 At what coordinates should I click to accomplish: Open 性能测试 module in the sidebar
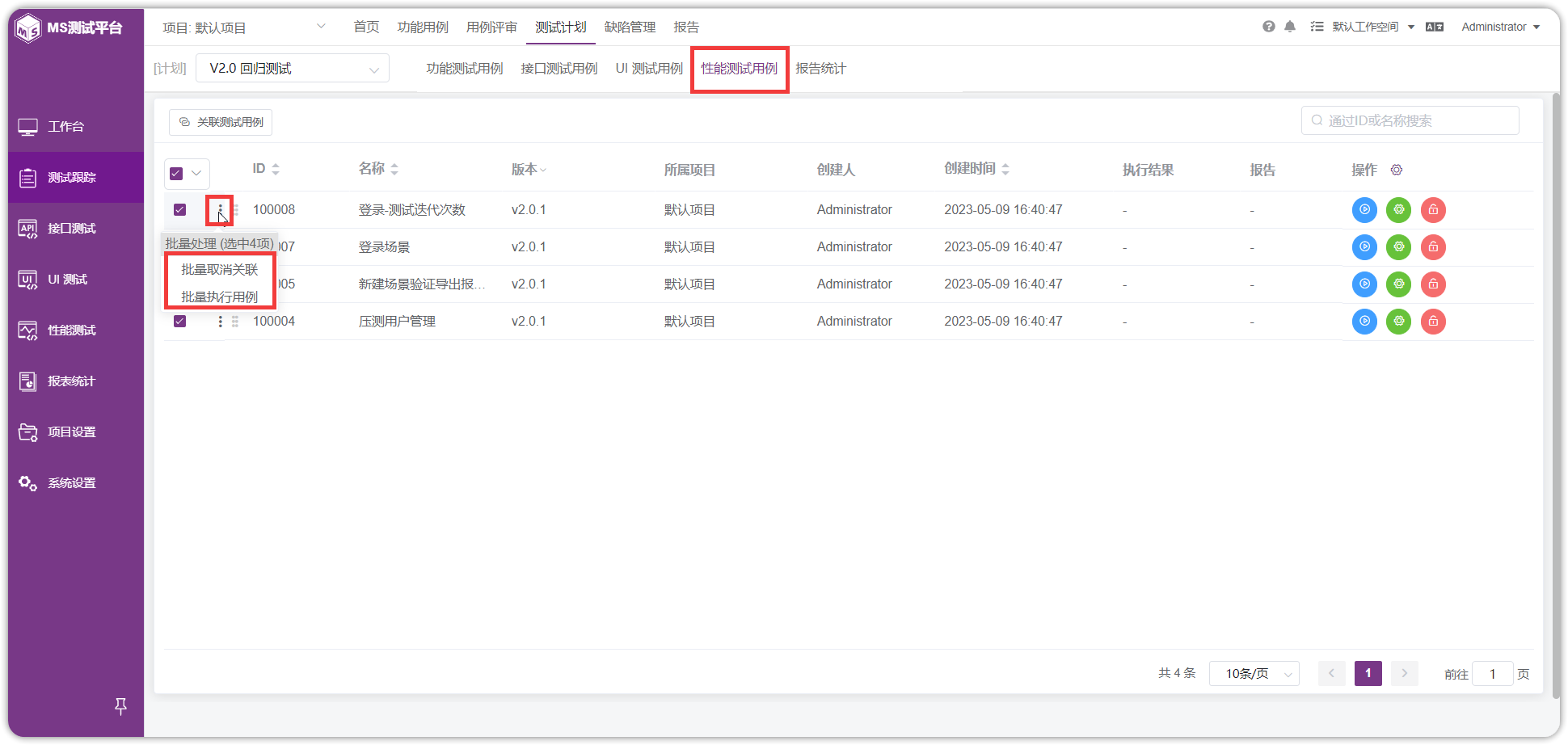tap(76, 330)
